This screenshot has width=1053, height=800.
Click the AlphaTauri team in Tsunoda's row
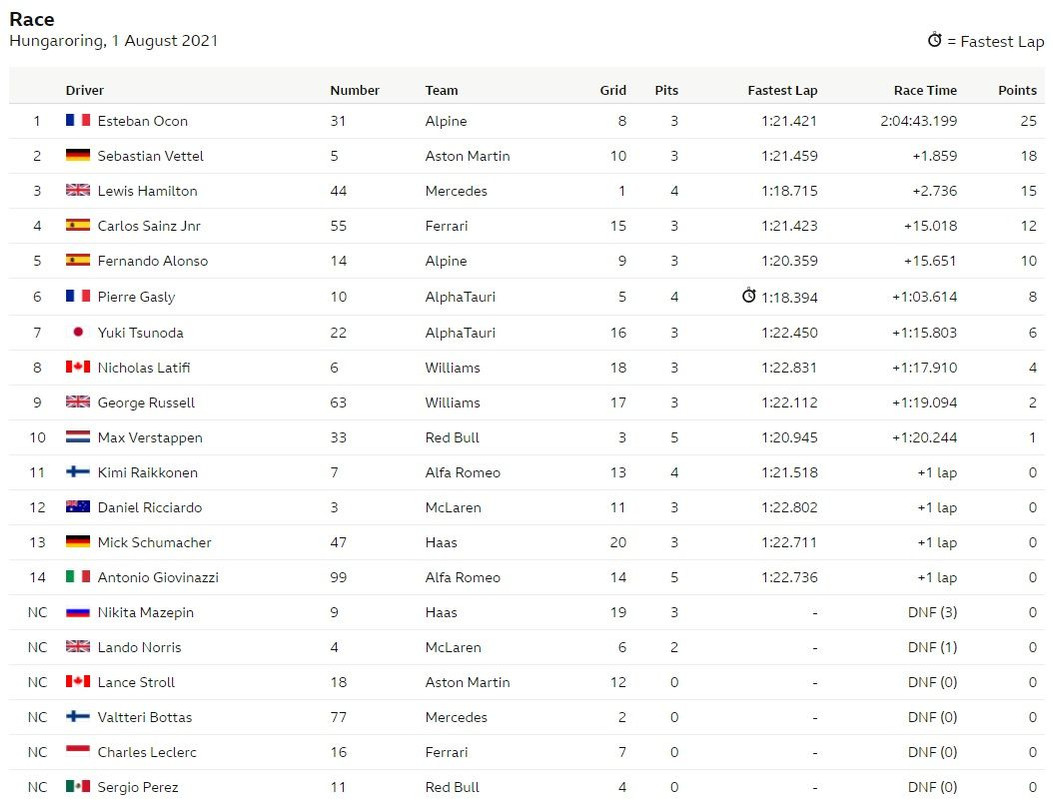click(x=460, y=332)
